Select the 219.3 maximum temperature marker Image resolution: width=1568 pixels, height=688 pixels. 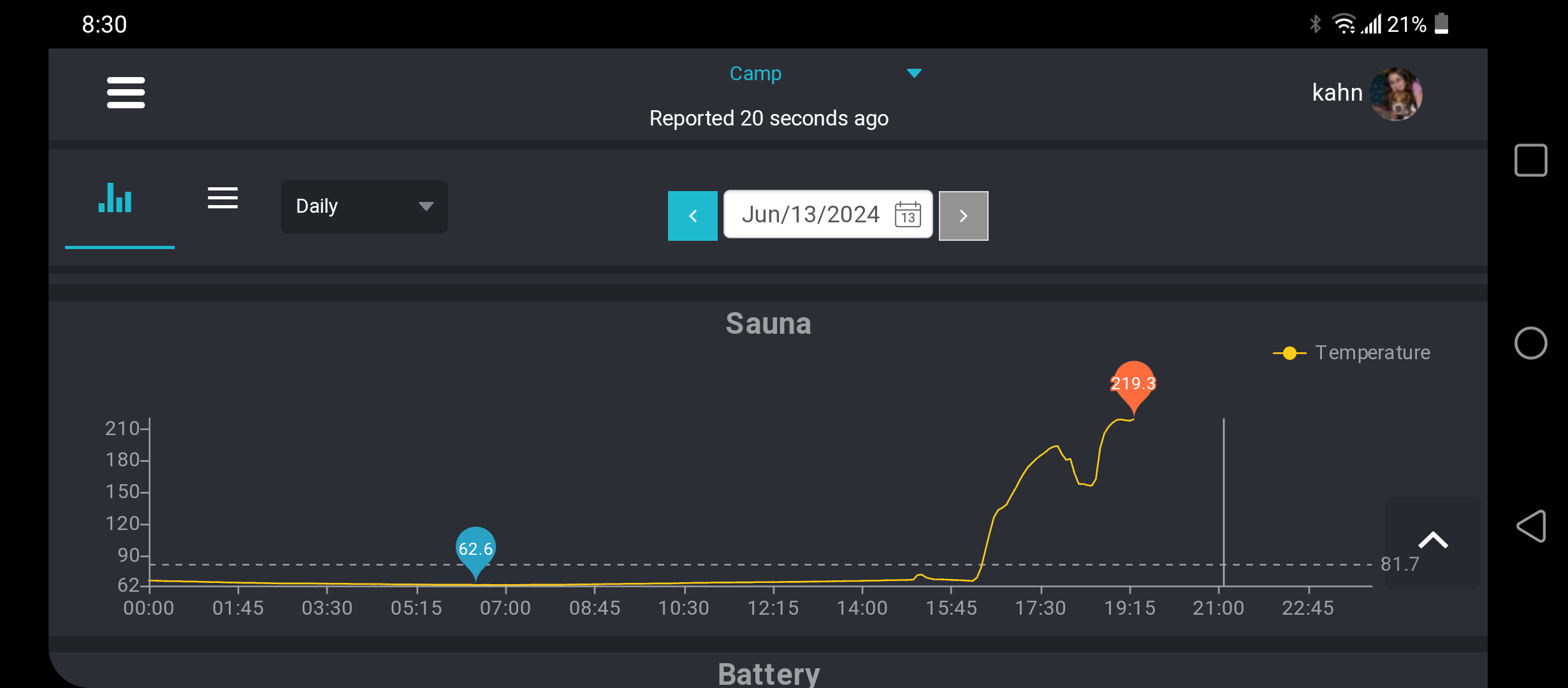tap(1133, 383)
